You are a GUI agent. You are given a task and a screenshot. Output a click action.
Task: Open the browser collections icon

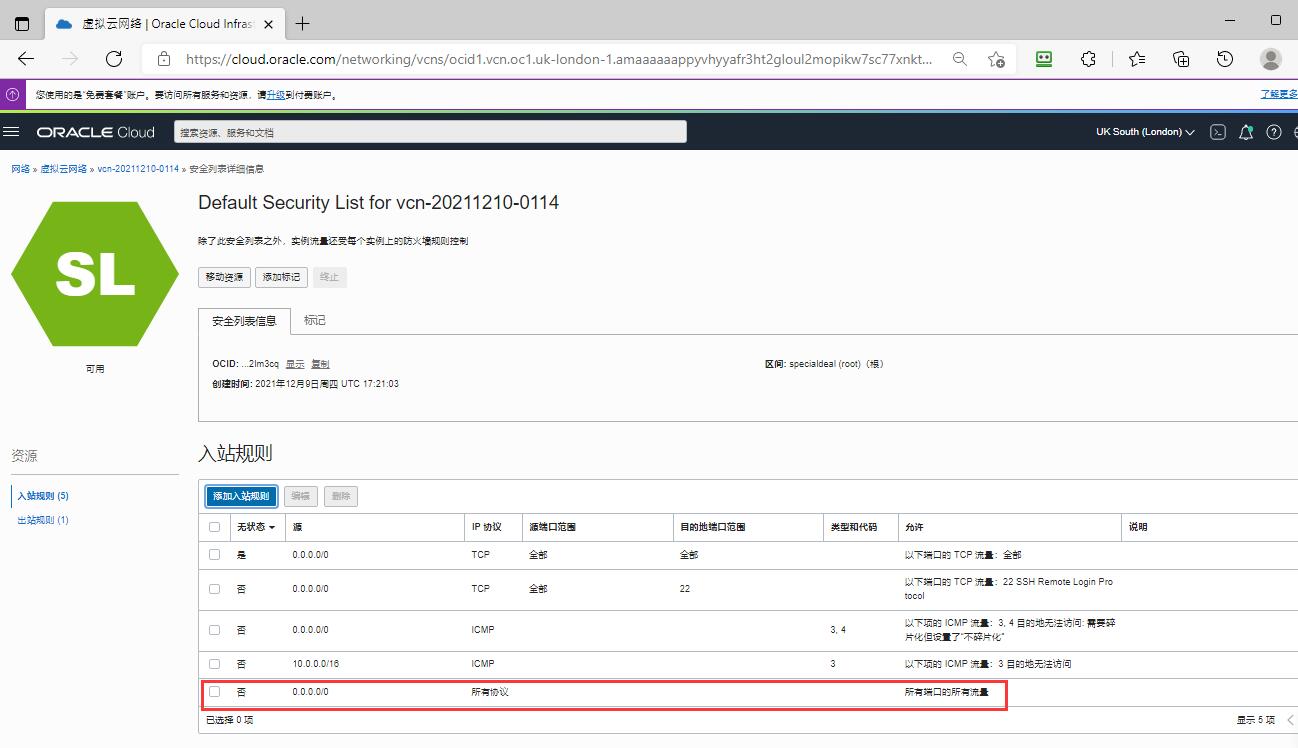1181,59
